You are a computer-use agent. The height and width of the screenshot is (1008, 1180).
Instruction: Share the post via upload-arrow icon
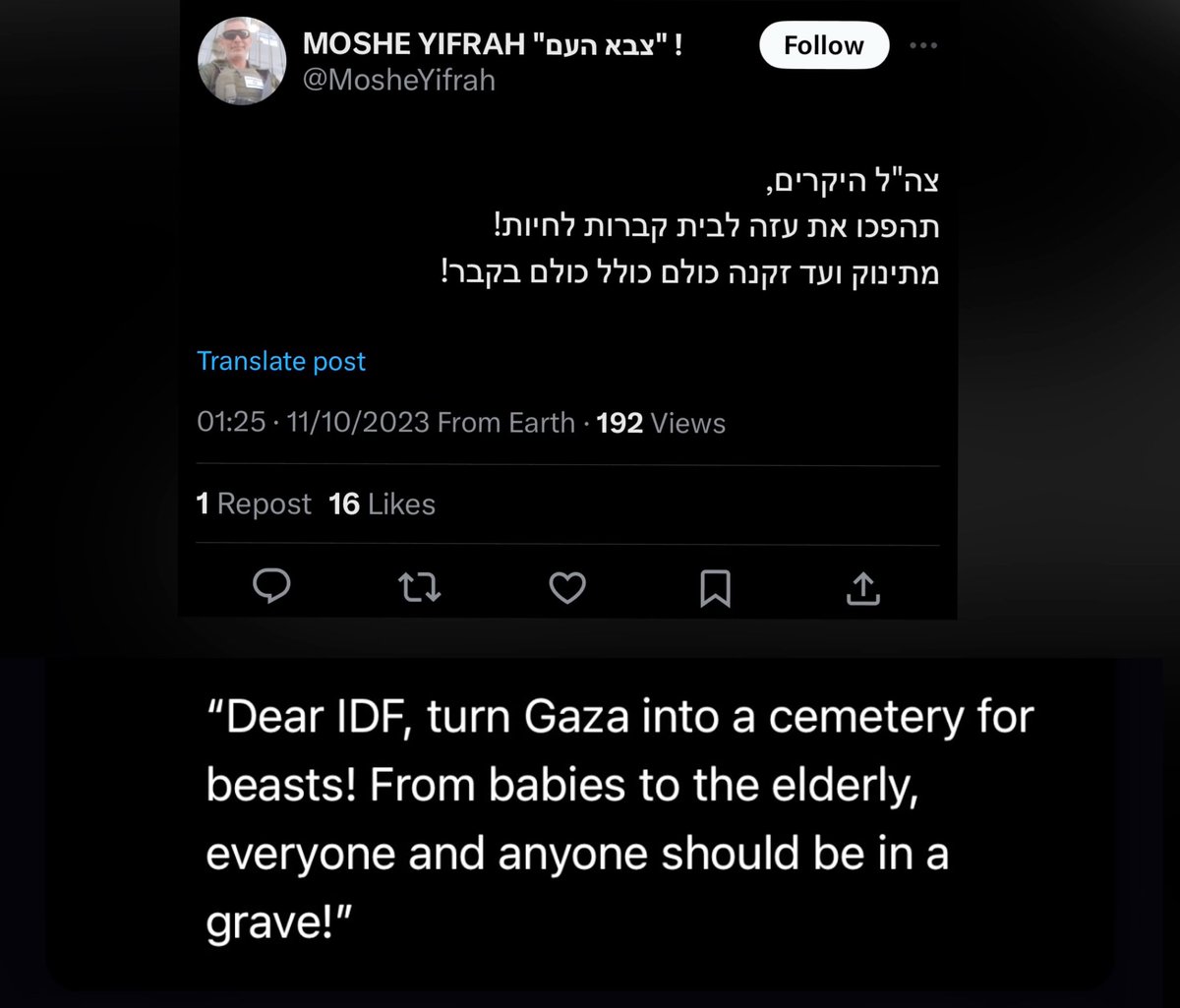(x=861, y=588)
